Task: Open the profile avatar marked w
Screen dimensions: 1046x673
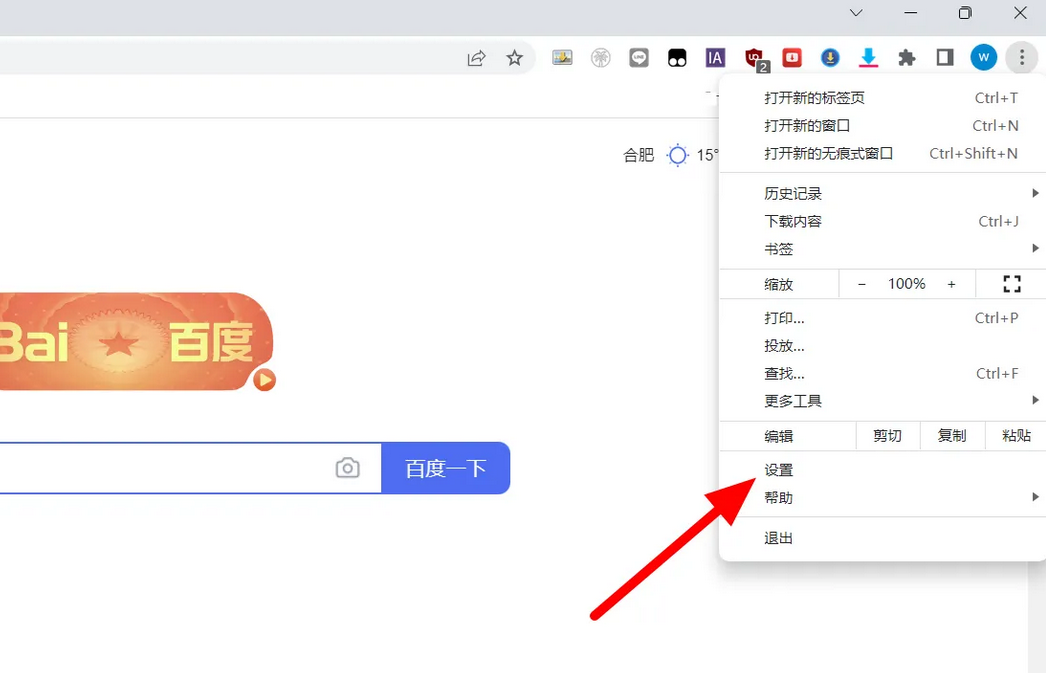Action: coord(983,57)
